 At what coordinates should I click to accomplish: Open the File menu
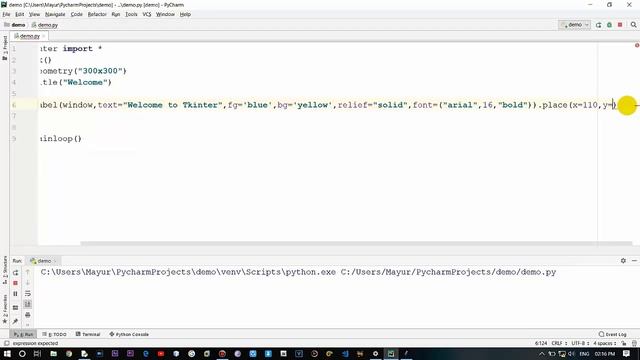tap(6, 14)
